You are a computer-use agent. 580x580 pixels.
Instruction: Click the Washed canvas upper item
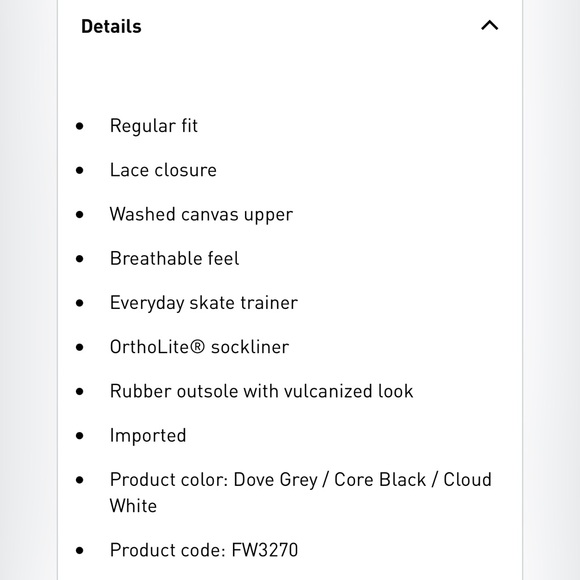[201, 215]
